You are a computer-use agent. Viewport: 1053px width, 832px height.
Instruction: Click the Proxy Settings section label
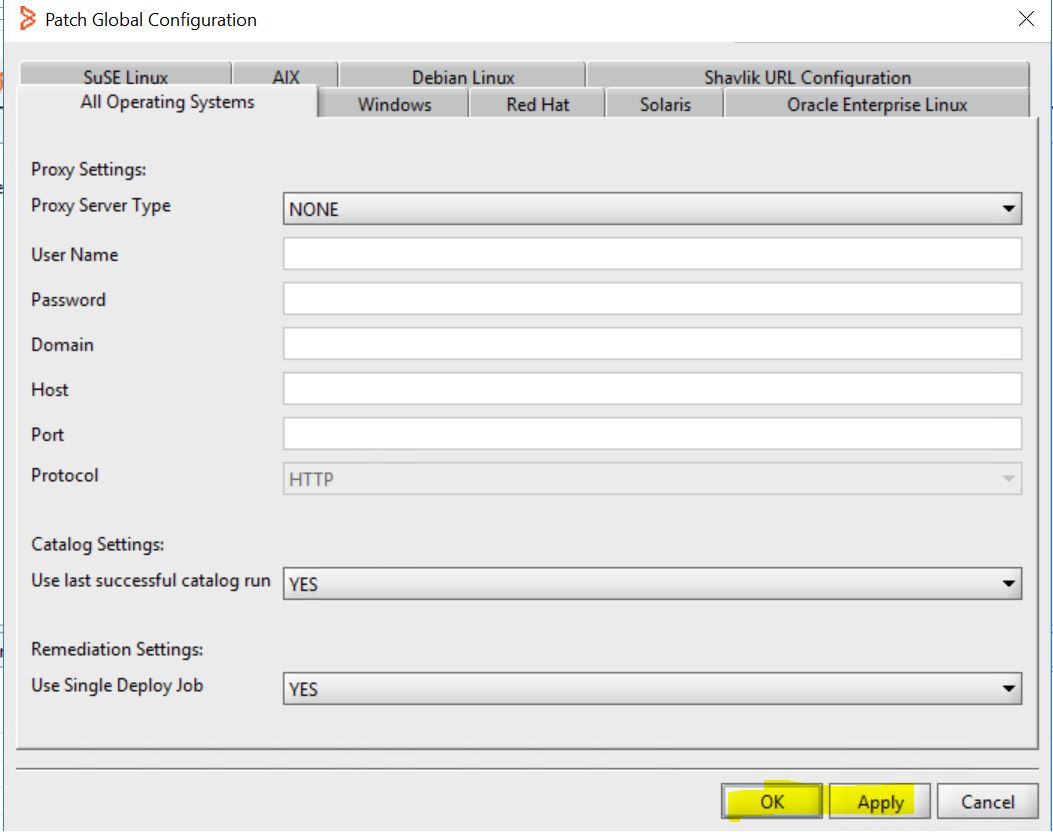tap(89, 169)
